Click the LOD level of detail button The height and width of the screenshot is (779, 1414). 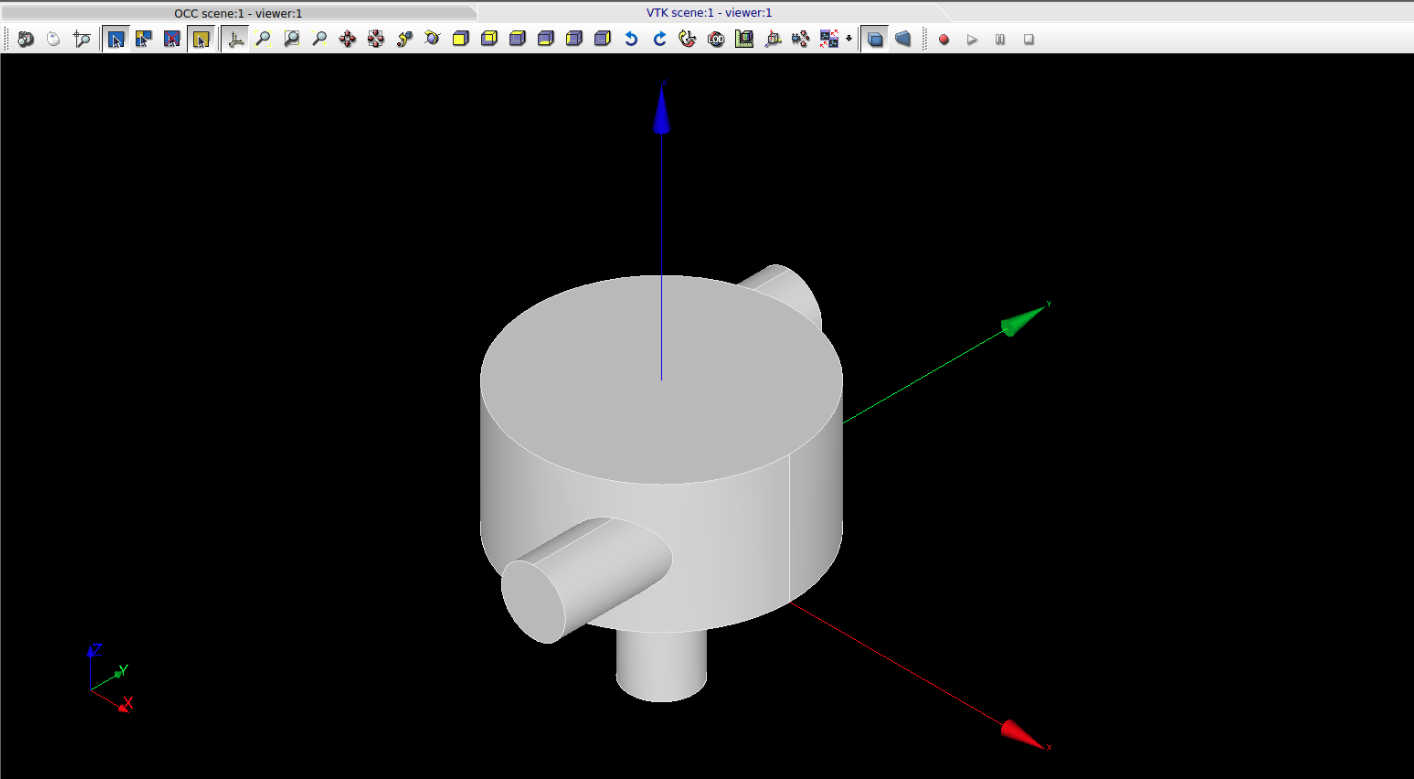716,39
